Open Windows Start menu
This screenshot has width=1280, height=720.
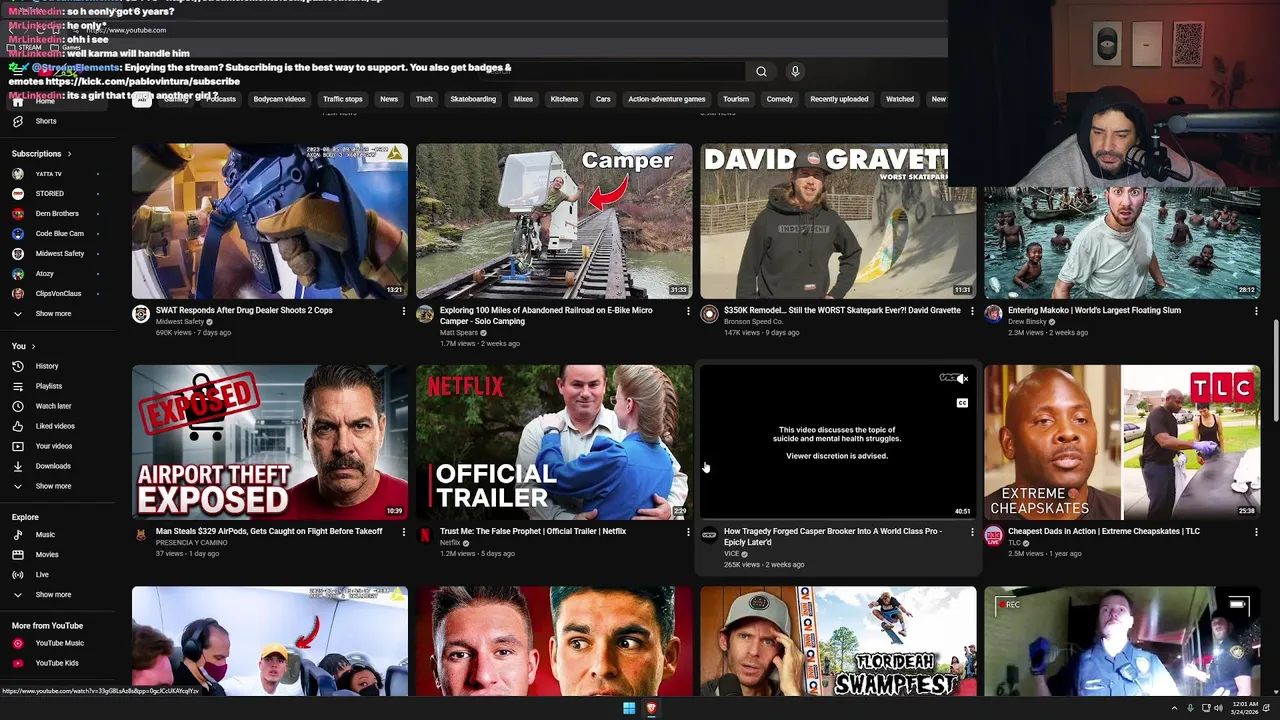click(629, 708)
